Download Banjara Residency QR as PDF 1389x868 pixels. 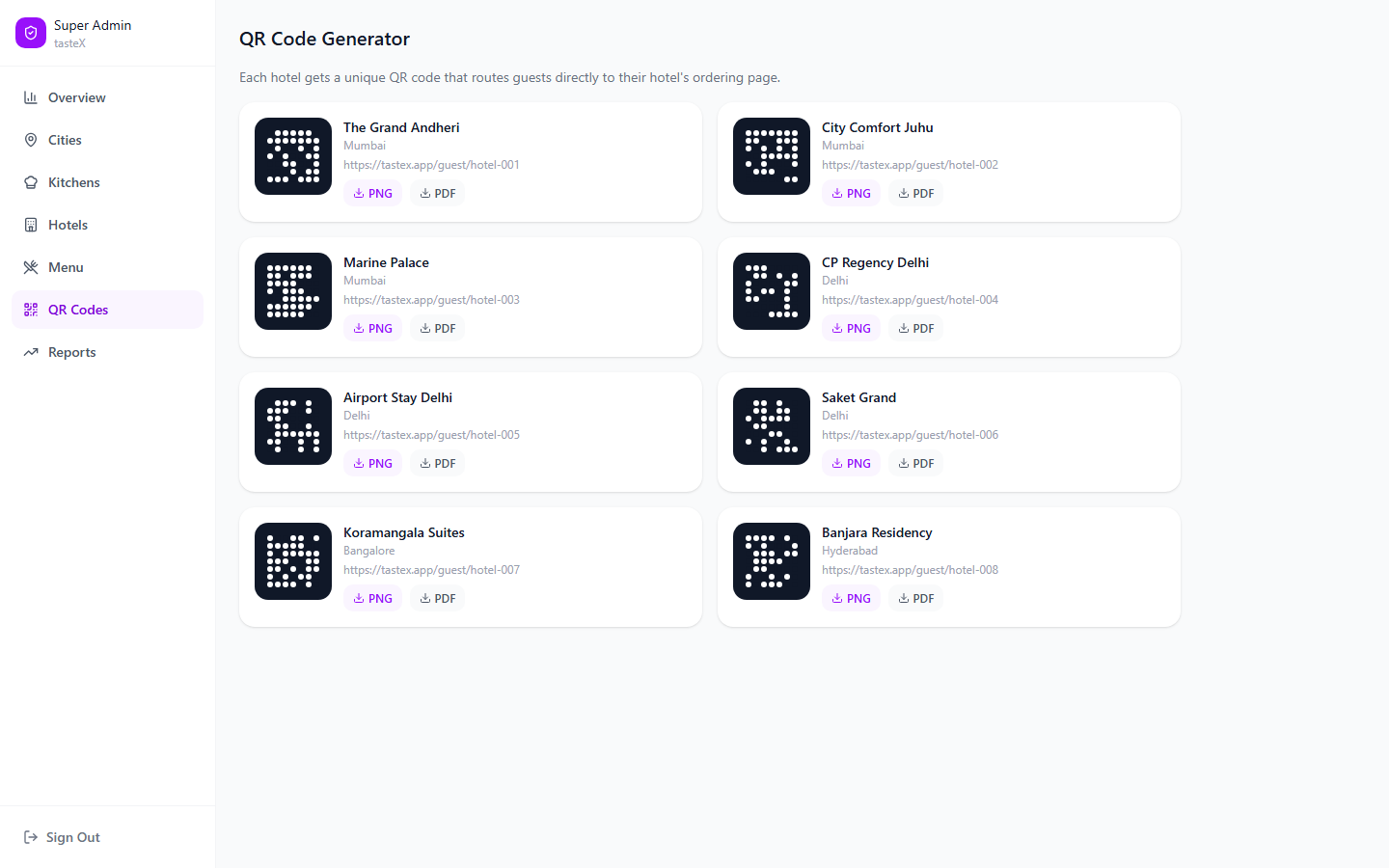tap(916, 598)
